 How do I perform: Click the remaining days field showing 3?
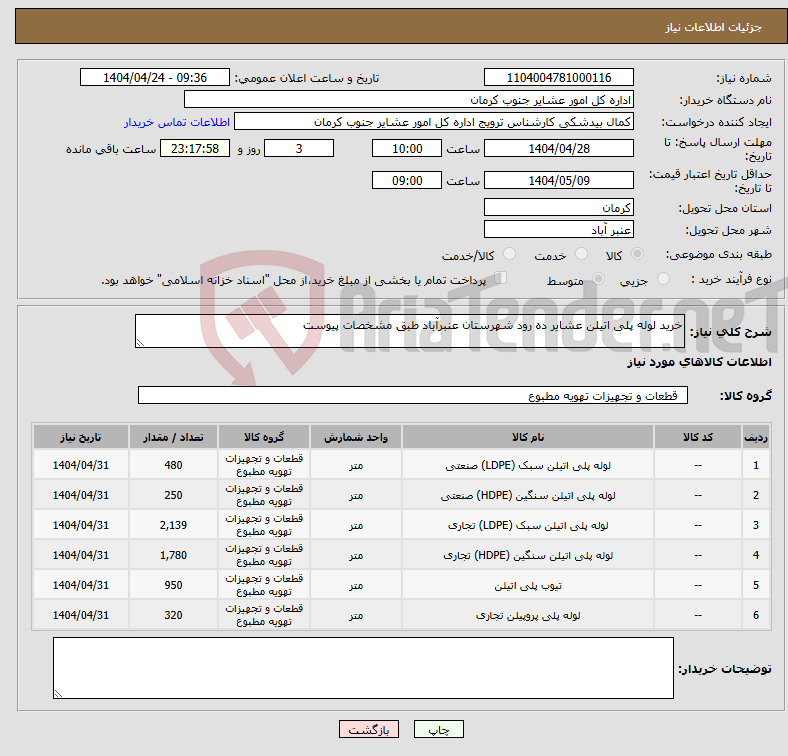pyautogui.click(x=299, y=148)
